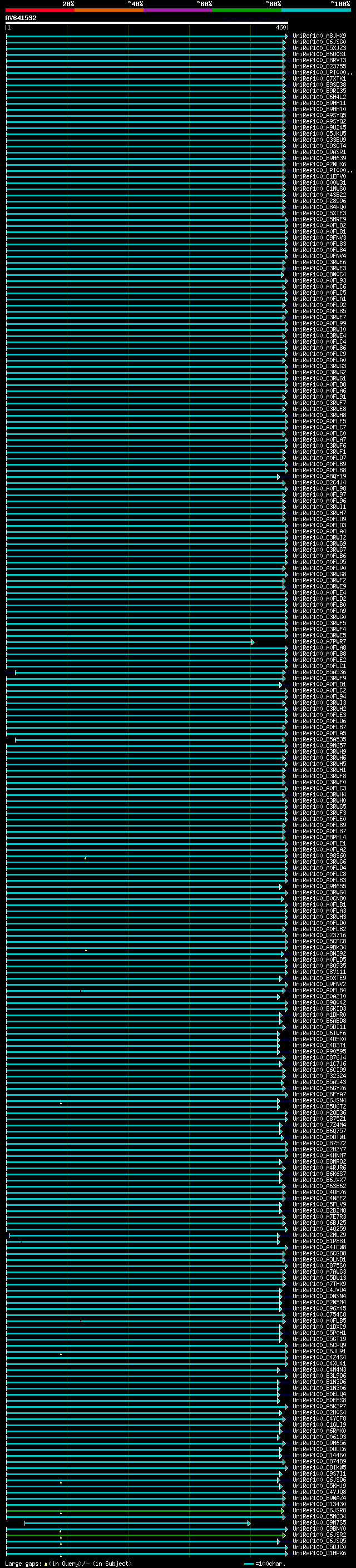The height and width of the screenshot is (1568, 356).
Task: Open hit UniRef100_A0FL82
Action: point(319,225)
